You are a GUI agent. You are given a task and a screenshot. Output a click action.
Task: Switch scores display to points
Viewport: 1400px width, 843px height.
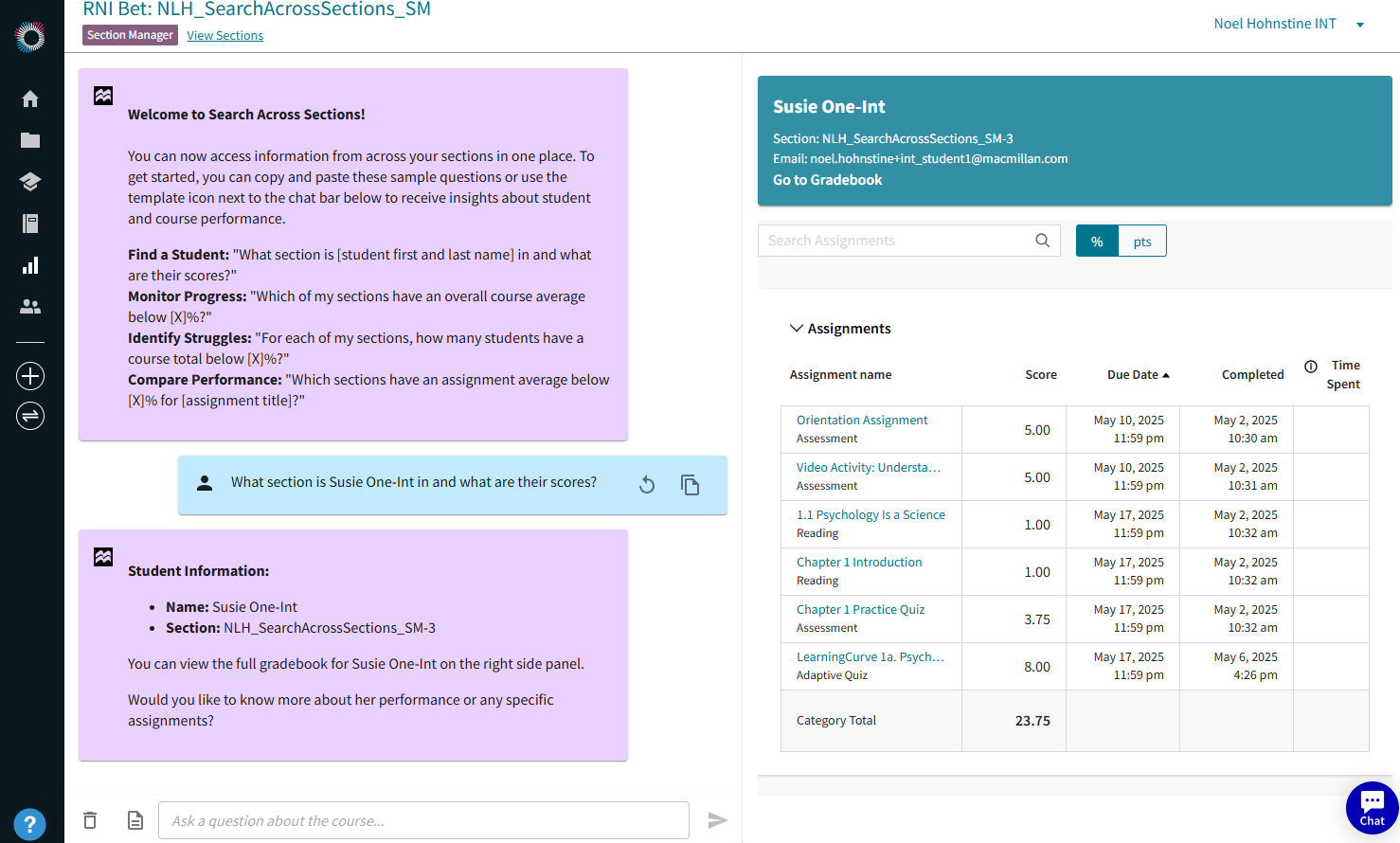click(1142, 241)
